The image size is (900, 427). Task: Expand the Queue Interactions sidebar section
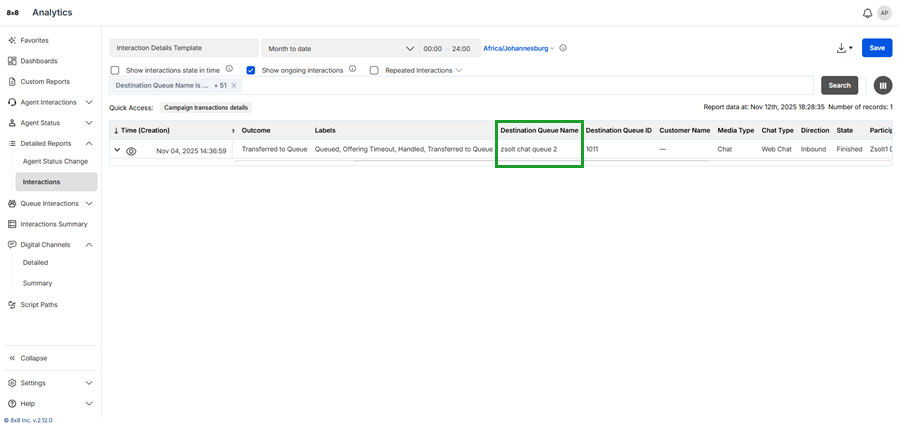(x=89, y=204)
